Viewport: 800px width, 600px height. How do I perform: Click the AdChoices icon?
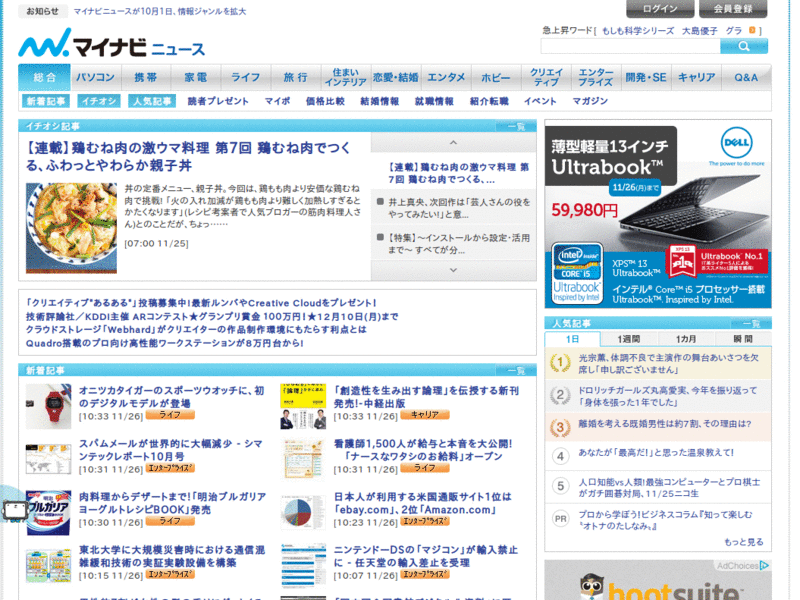pyautogui.click(x=764, y=565)
